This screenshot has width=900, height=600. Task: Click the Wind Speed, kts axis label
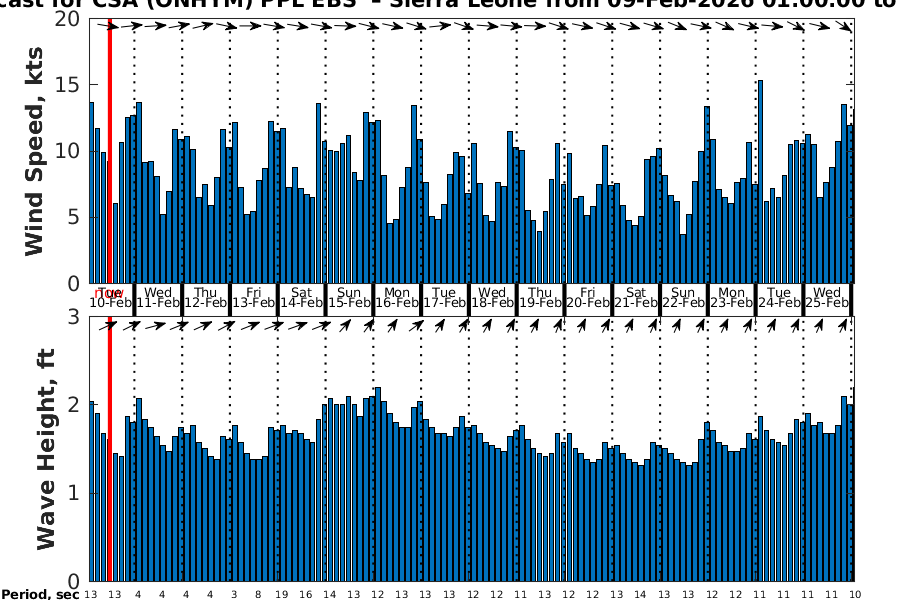click(35, 150)
